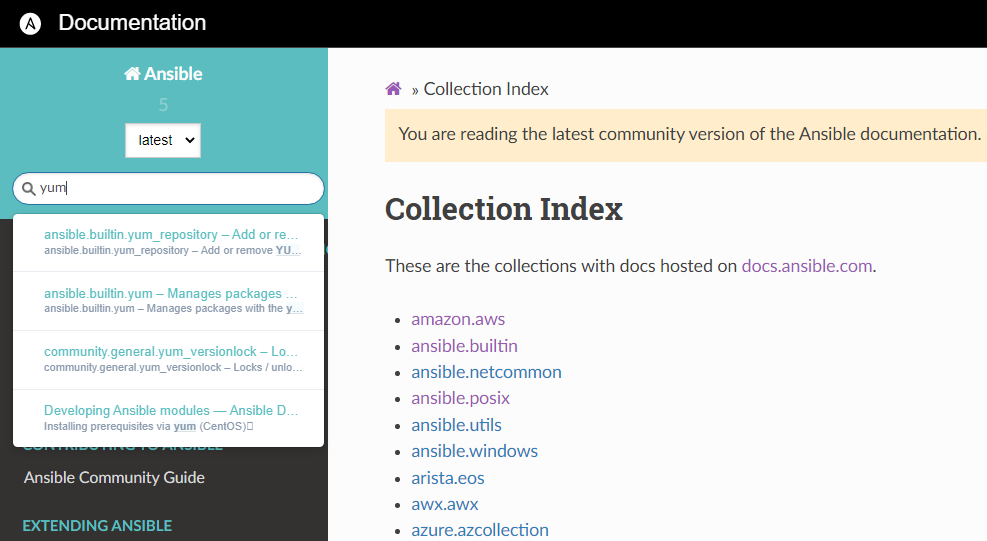This screenshot has height=541, width=987.
Task: Open the azure.azcollection link
Action: pos(479,530)
